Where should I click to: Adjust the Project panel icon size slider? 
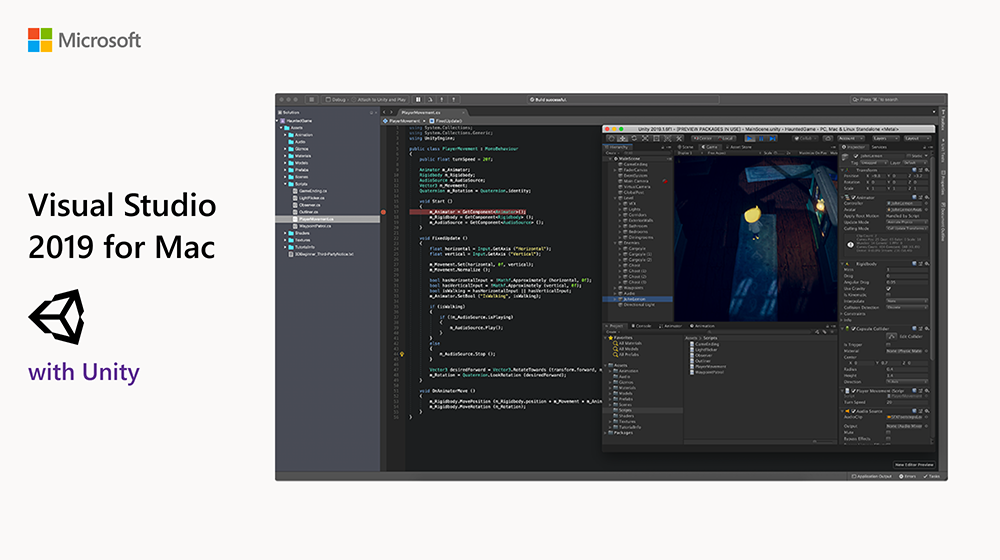click(x=814, y=441)
